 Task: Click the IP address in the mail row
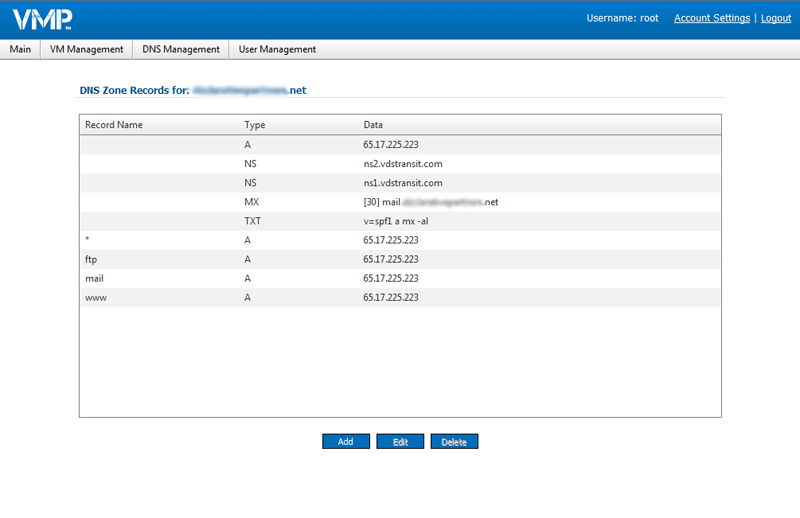click(x=391, y=278)
